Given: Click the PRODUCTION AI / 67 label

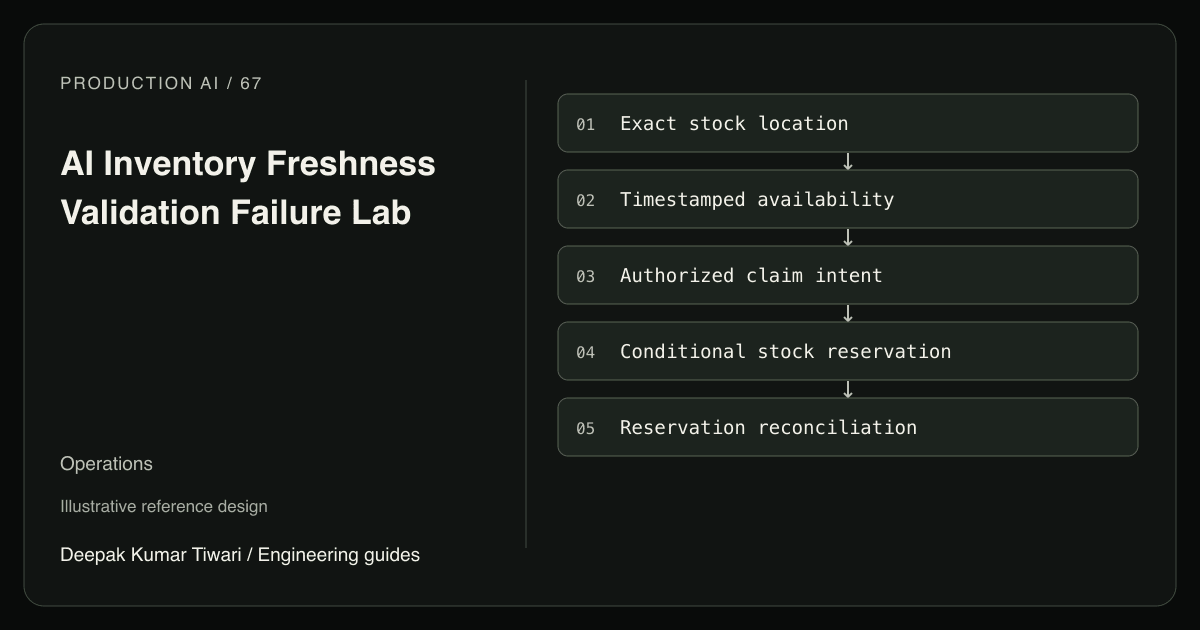Looking at the screenshot, I should [x=161, y=83].
